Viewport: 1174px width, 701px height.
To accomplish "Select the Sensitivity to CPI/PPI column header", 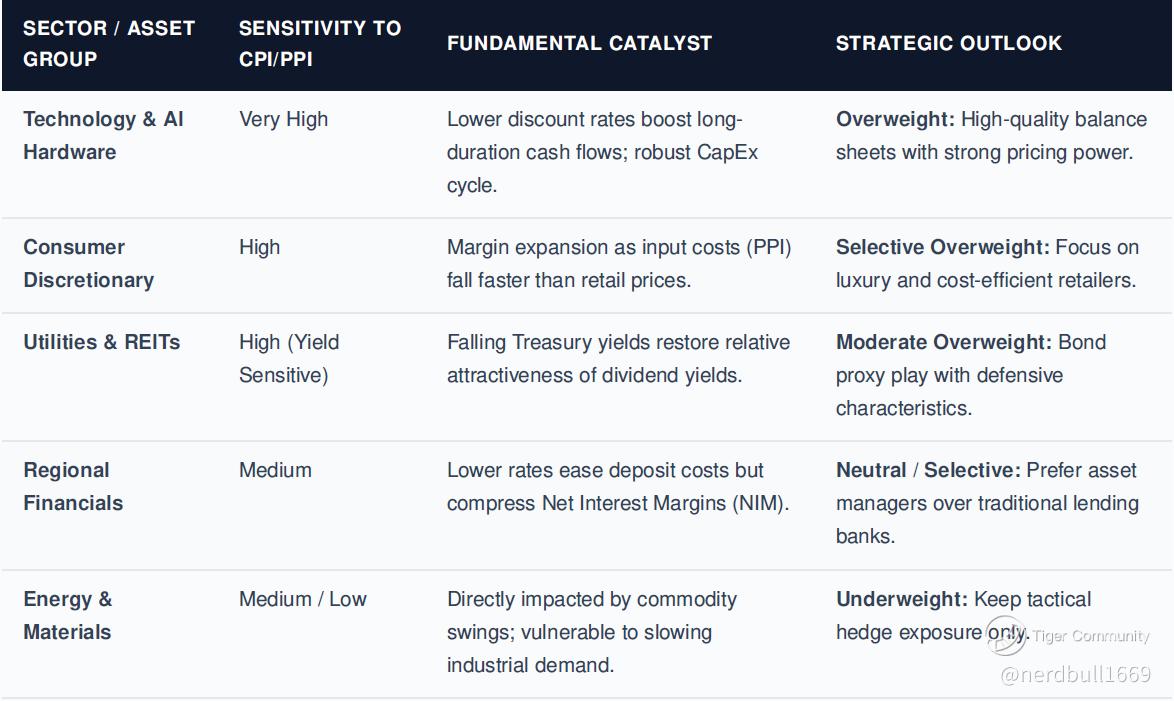I will click(x=320, y=43).
